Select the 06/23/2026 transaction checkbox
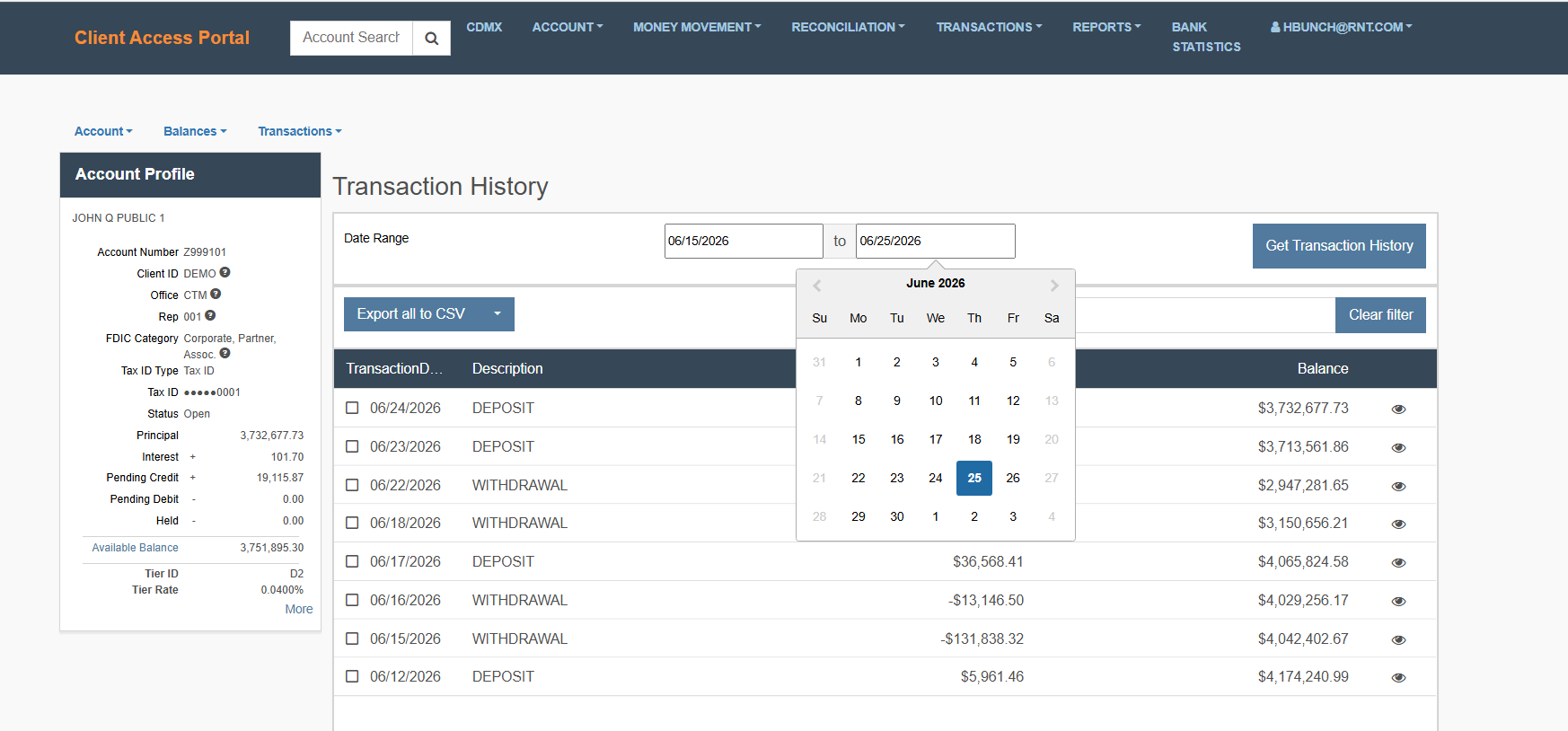This screenshot has height=731, width=1568. [352, 446]
